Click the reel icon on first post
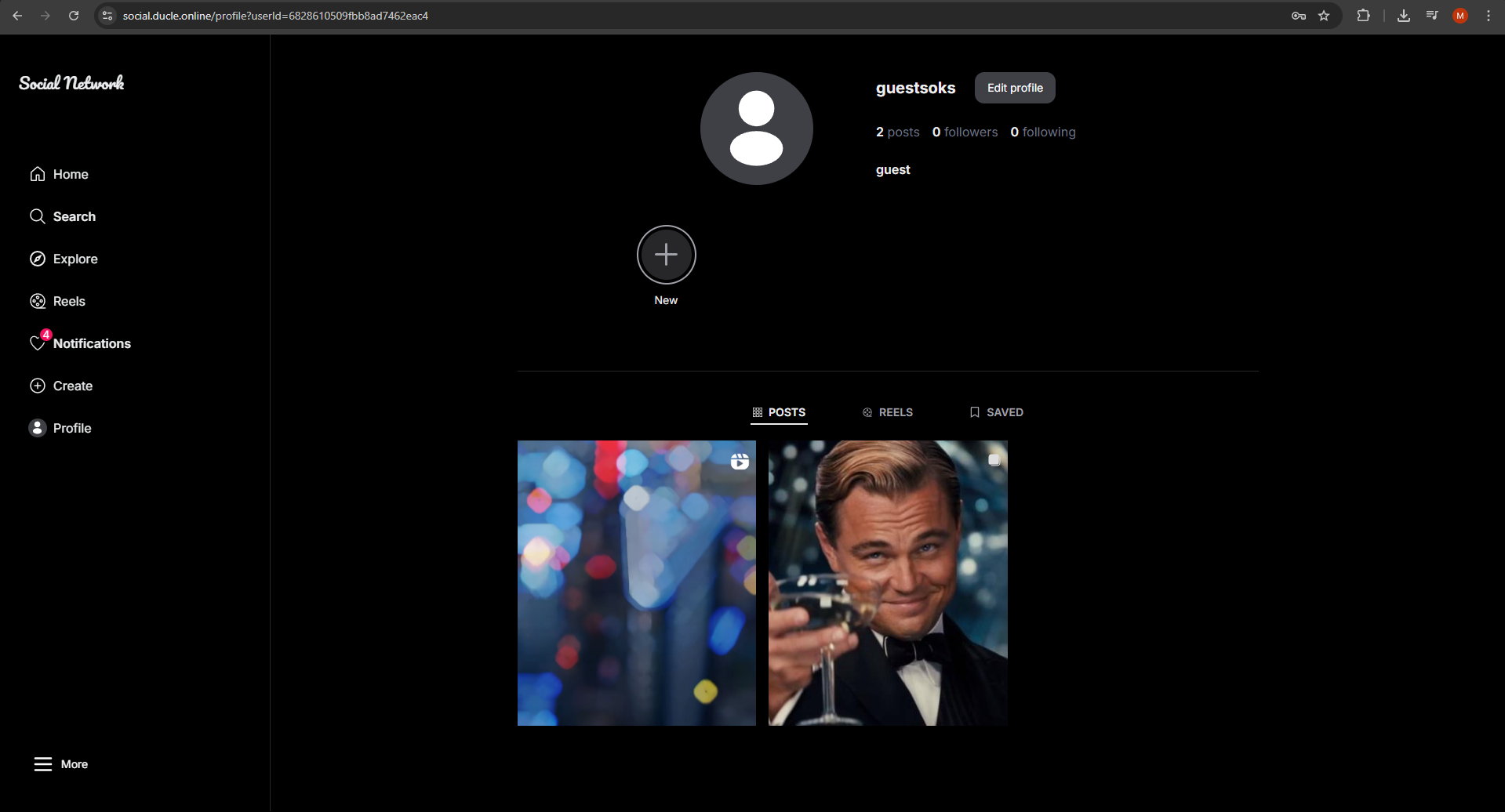The width and height of the screenshot is (1505, 812). [x=740, y=462]
